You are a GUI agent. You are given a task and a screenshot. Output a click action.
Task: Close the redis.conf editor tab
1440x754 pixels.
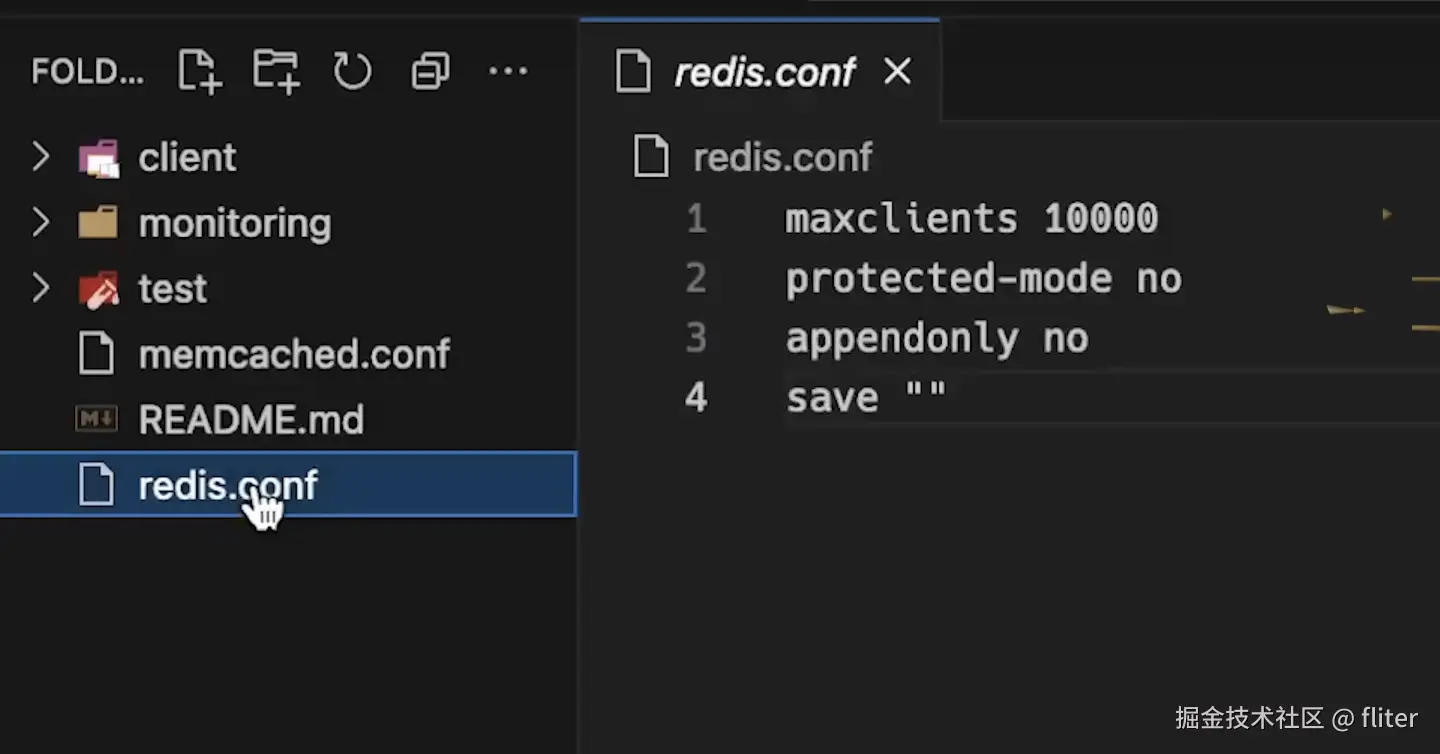[898, 71]
